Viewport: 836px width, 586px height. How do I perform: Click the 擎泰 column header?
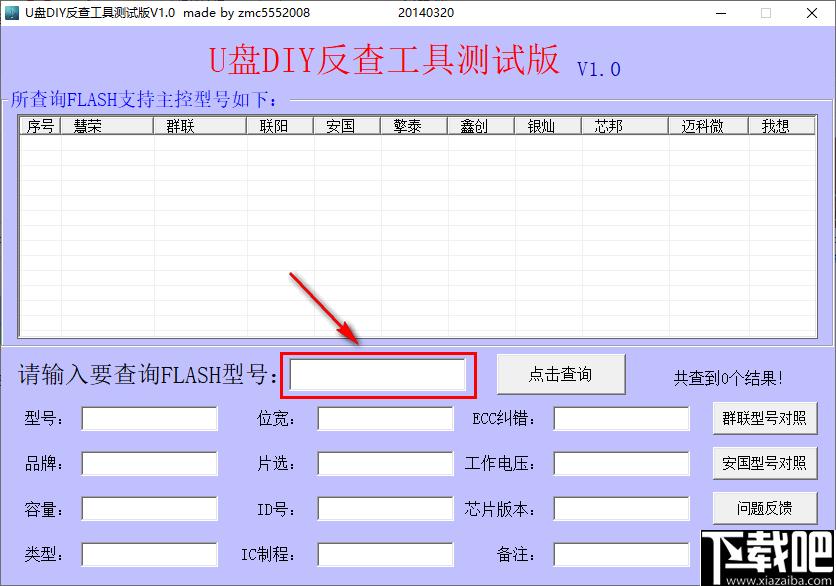pos(414,126)
